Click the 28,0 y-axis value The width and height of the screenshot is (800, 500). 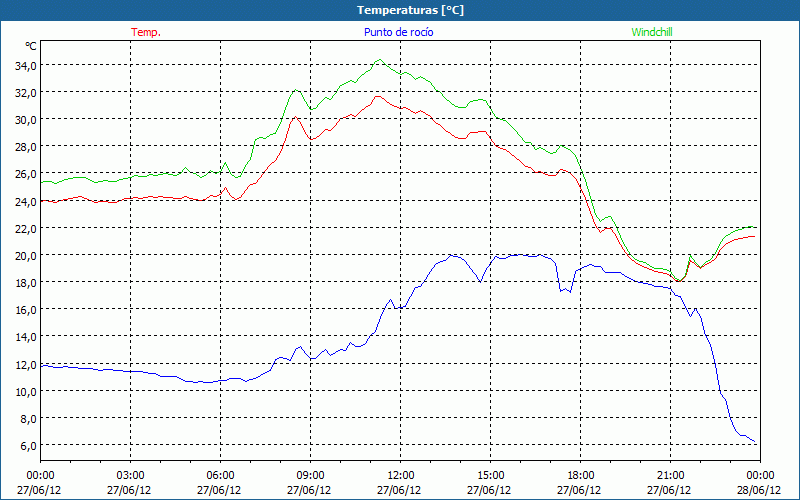click(x=26, y=147)
